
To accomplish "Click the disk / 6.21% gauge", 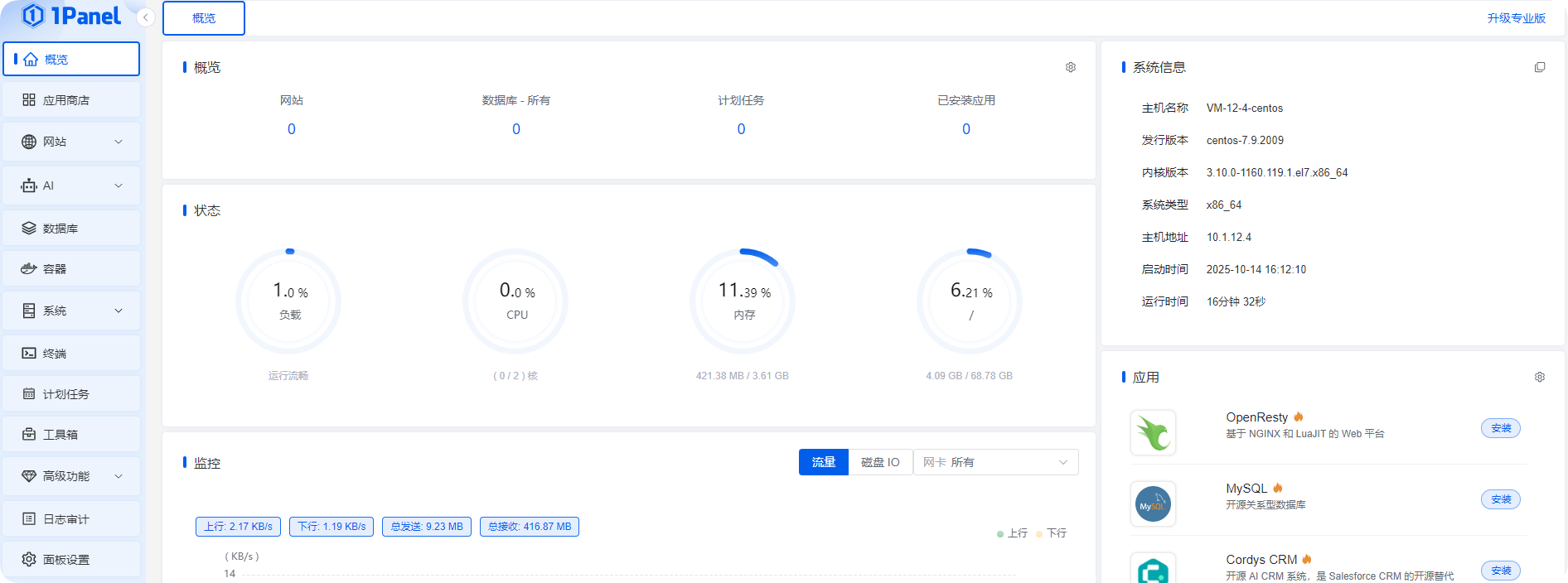I will pyautogui.click(x=970, y=301).
